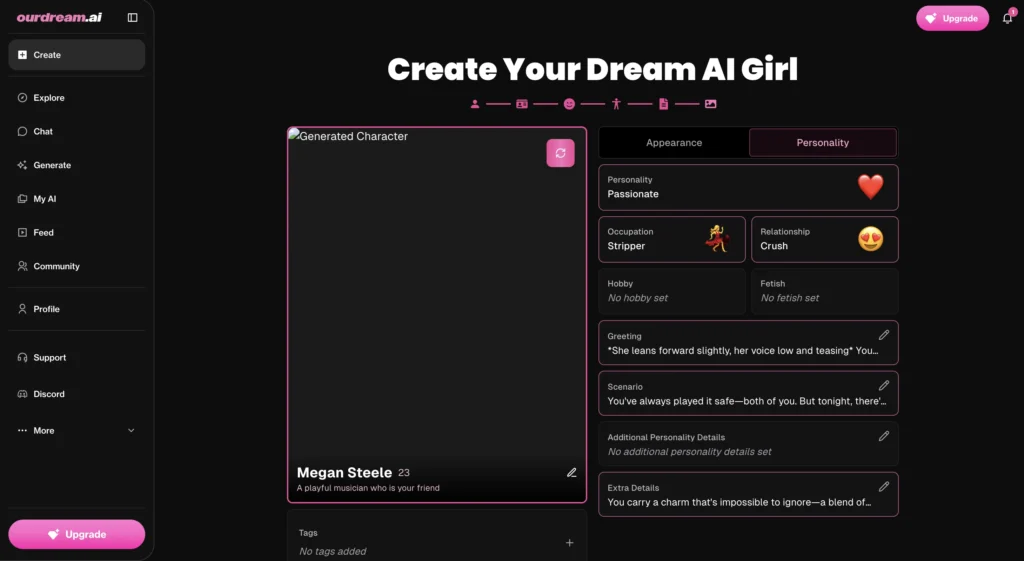The width and height of the screenshot is (1024, 561).
Task: Jump to image step icon
Action: 711,104
